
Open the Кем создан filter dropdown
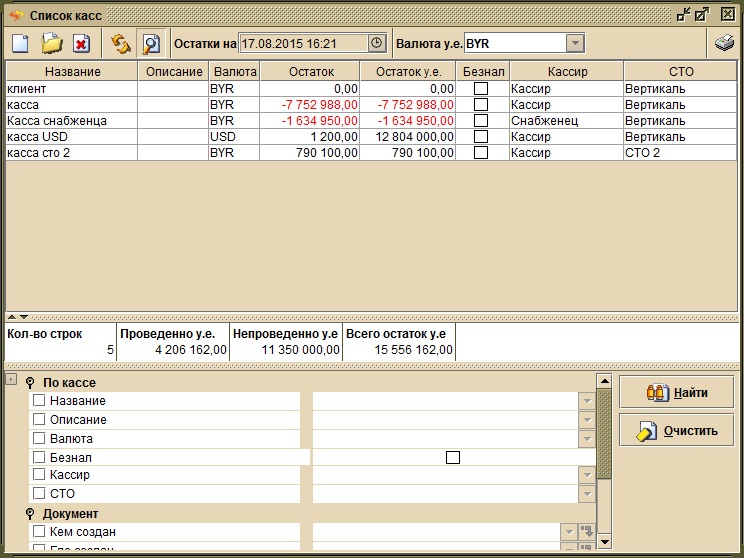tap(569, 532)
